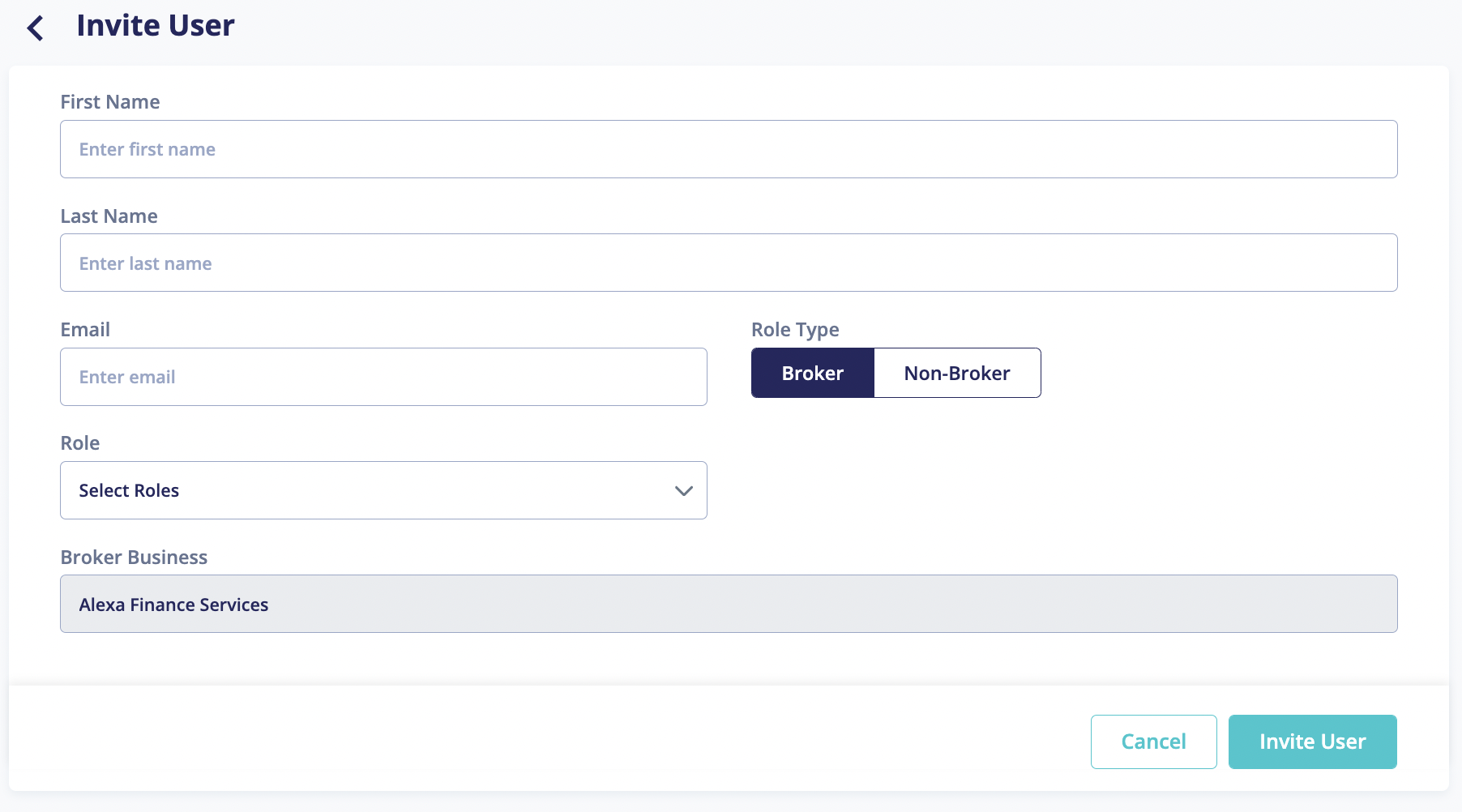Viewport: 1462px width, 812px height.
Task: Open the Role dropdown chevron icon
Action: click(x=683, y=490)
